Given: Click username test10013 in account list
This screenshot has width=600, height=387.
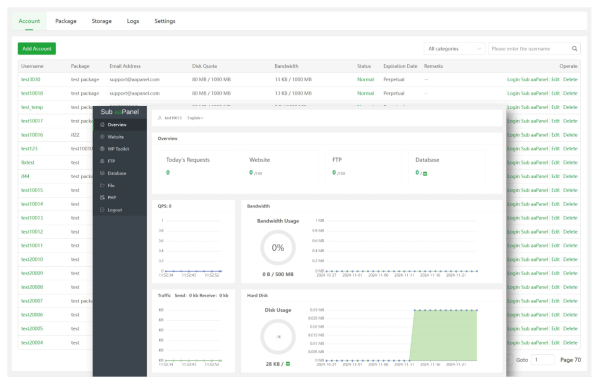Looking at the screenshot, I should [32, 218].
